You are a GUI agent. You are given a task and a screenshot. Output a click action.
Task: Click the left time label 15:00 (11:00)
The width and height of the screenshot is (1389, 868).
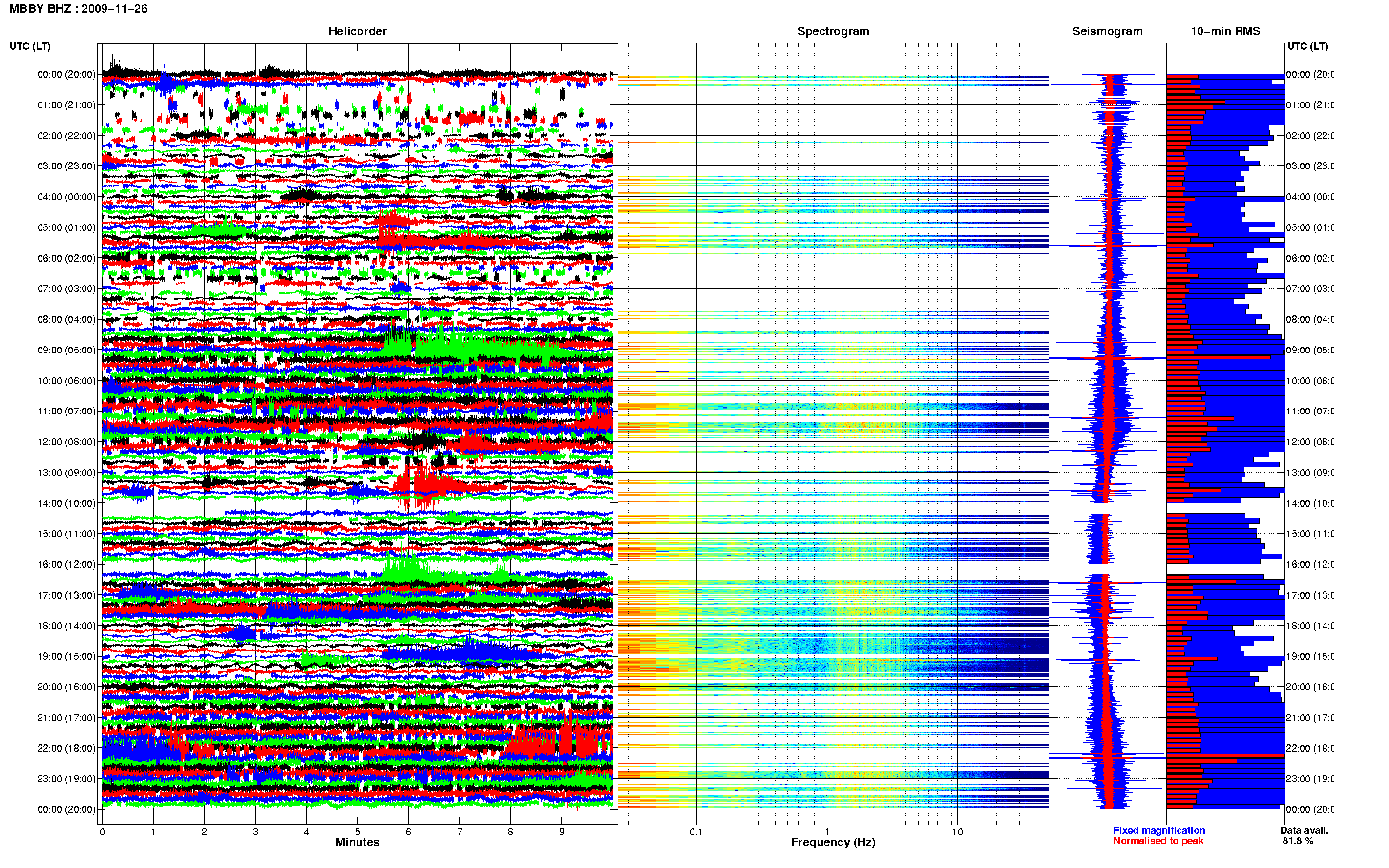pos(66,534)
